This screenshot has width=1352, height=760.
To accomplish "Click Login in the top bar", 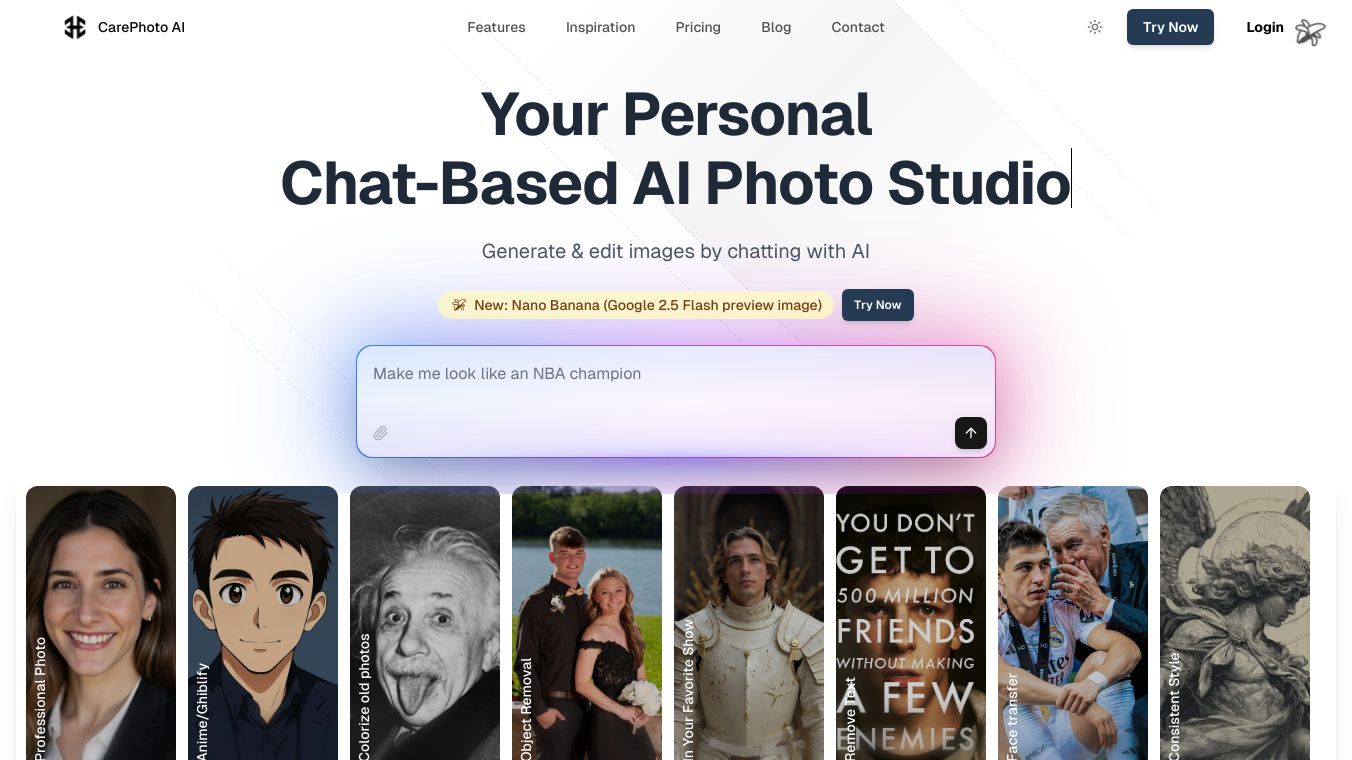I will [1265, 27].
